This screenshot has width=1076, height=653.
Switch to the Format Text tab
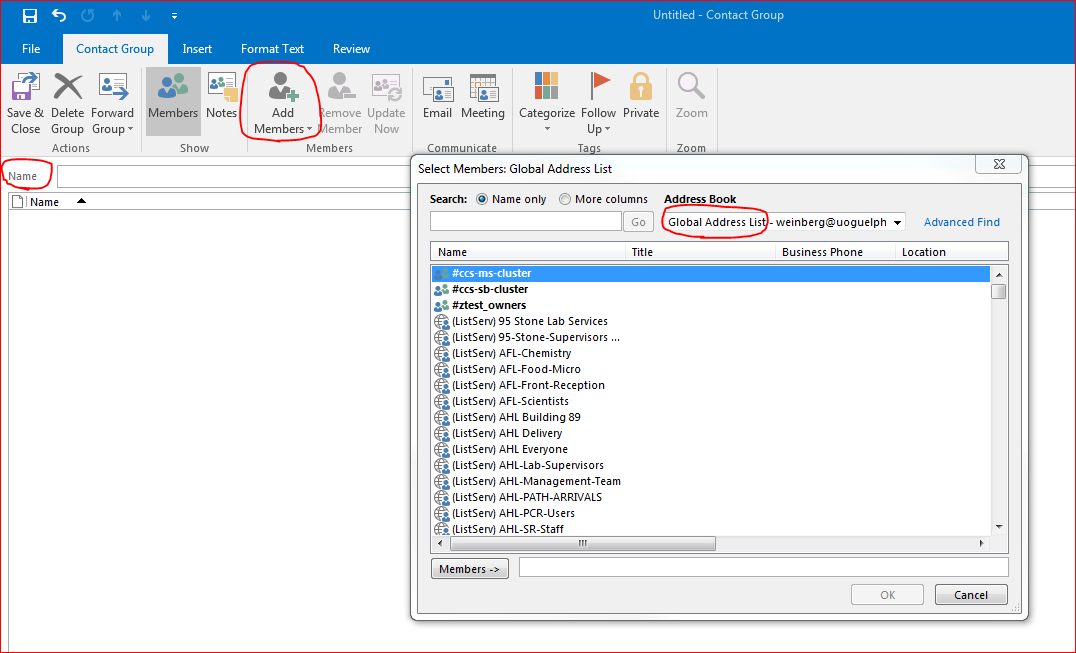pyautogui.click(x=271, y=48)
